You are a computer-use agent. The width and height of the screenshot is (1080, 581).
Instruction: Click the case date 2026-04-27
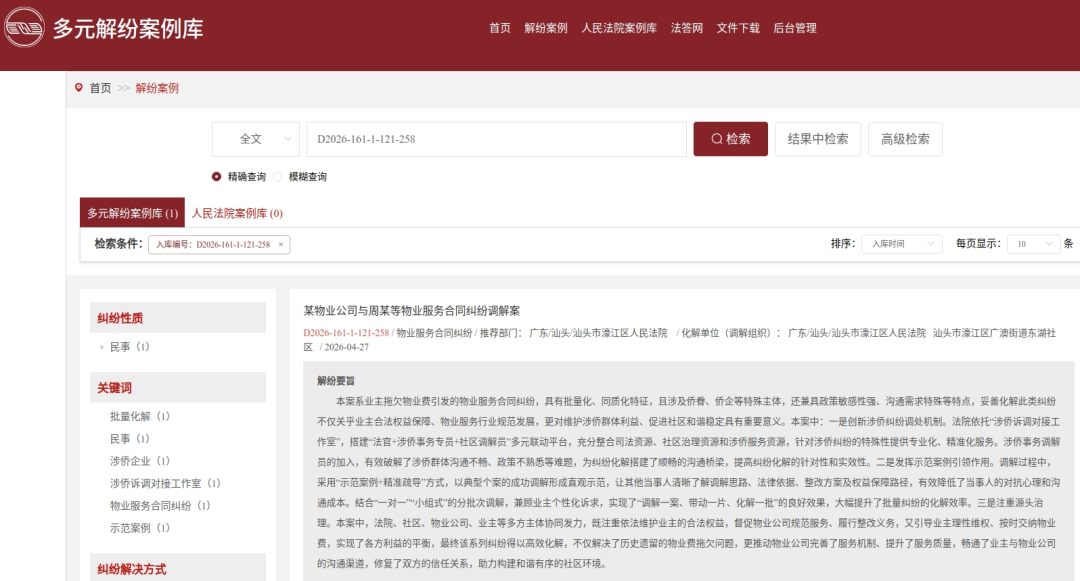346,348
